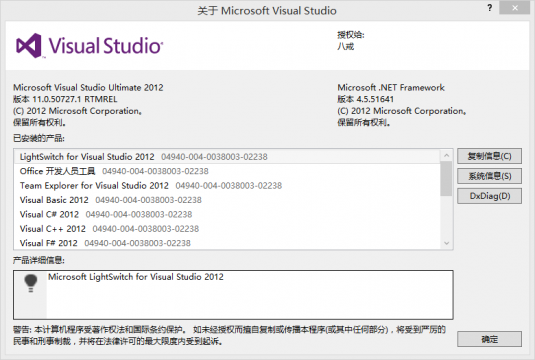Select LightSwitch for Visual Studio 2012 row
Image resolution: width=535 pixels, height=360 pixels.
[x=227, y=157]
